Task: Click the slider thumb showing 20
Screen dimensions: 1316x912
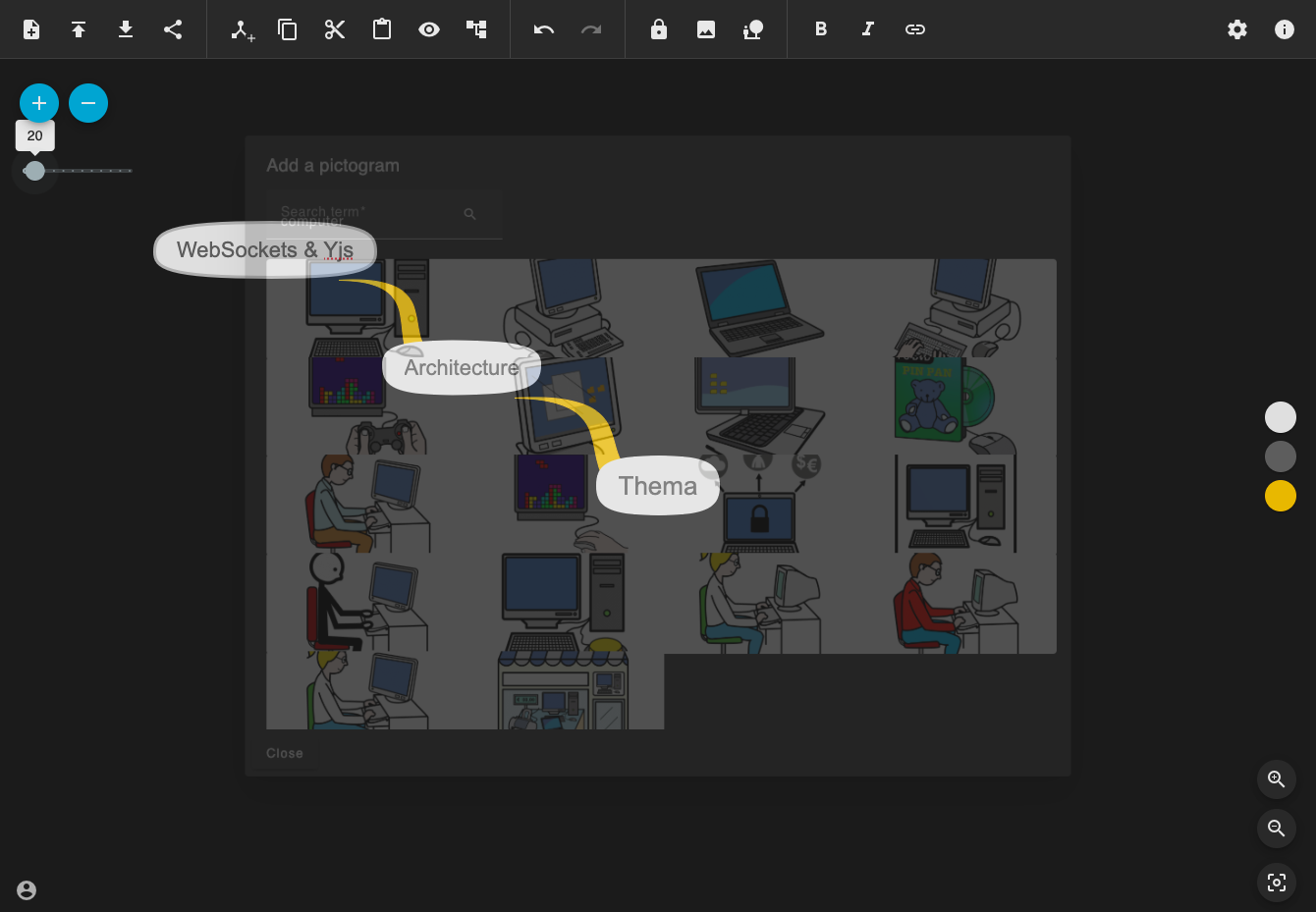Action: [x=35, y=171]
